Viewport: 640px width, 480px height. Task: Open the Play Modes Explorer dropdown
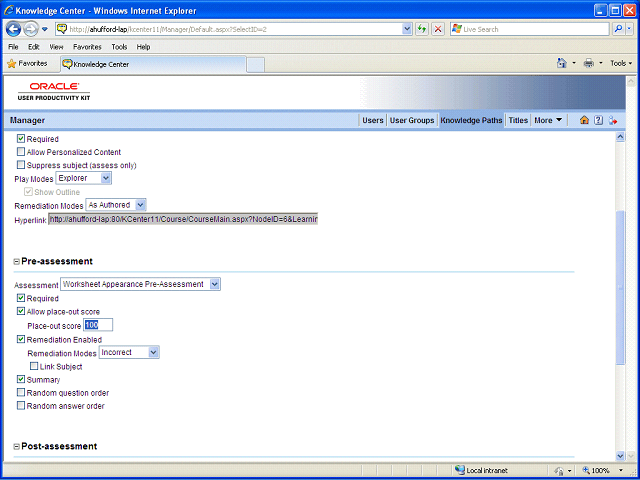pyautogui.click(x=83, y=178)
